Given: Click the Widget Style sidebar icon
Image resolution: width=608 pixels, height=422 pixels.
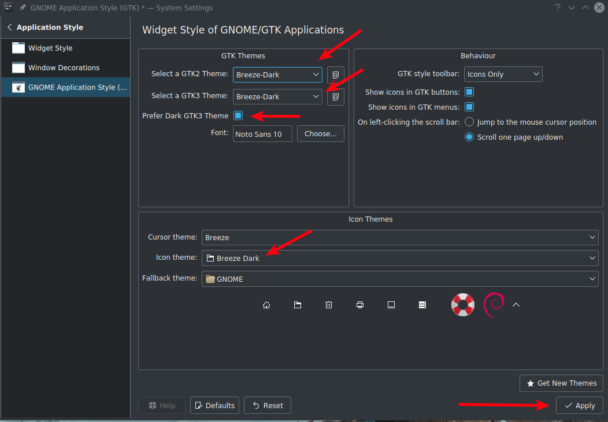Looking at the screenshot, I should pyautogui.click(x=18, y=48).
